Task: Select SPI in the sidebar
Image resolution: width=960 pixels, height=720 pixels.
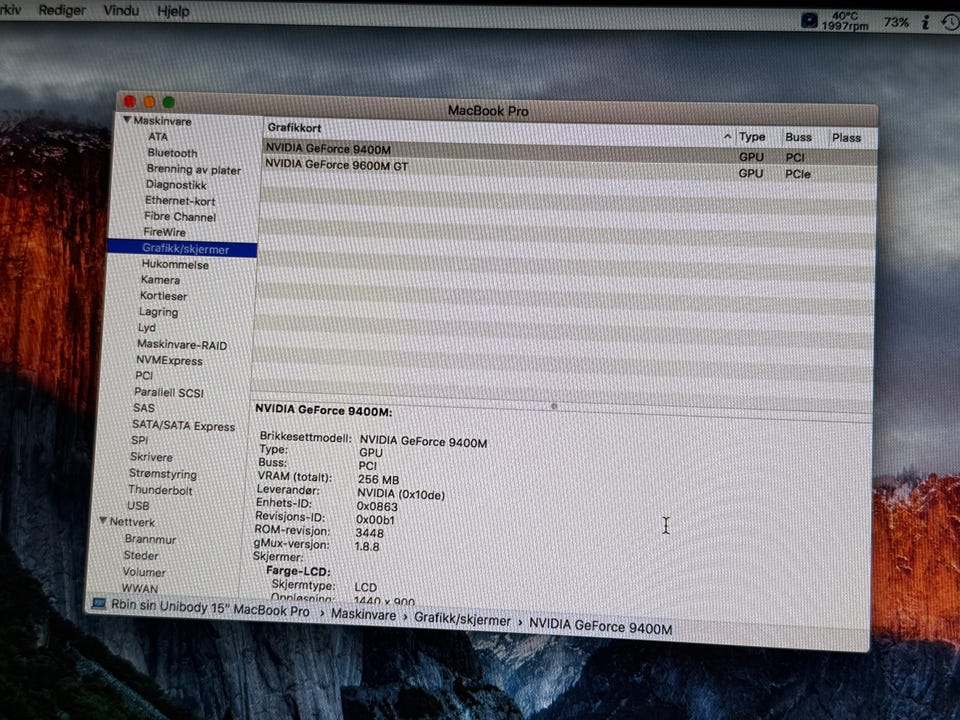Action: click(x=140, y=440)
